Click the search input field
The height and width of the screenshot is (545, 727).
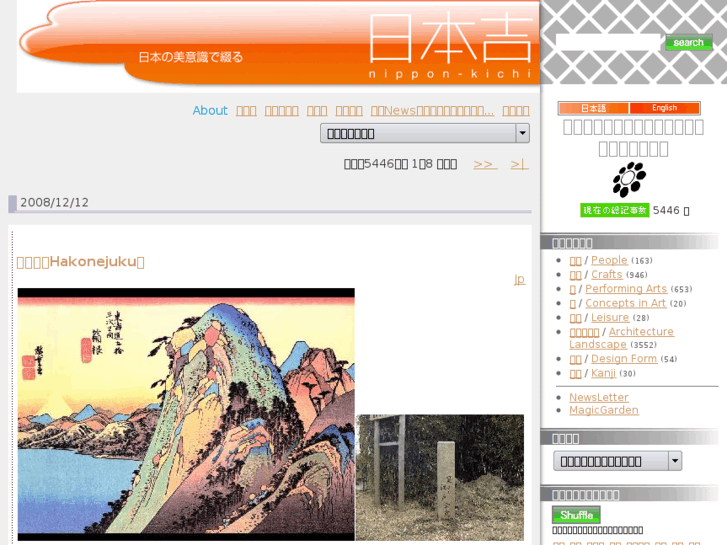pyautogui.click(x=608, y=42)
